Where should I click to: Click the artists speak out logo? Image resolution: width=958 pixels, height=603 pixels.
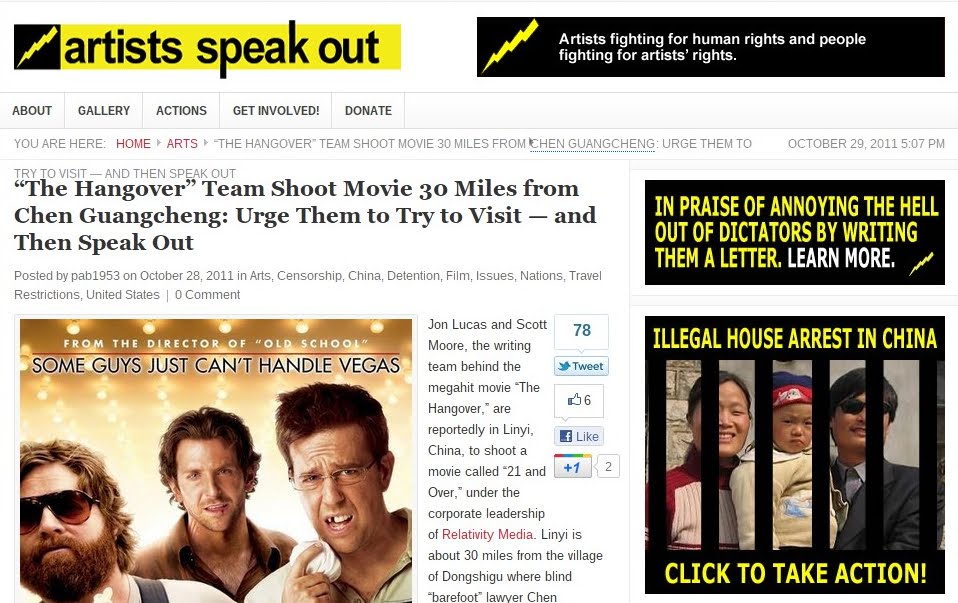[207, 48]
